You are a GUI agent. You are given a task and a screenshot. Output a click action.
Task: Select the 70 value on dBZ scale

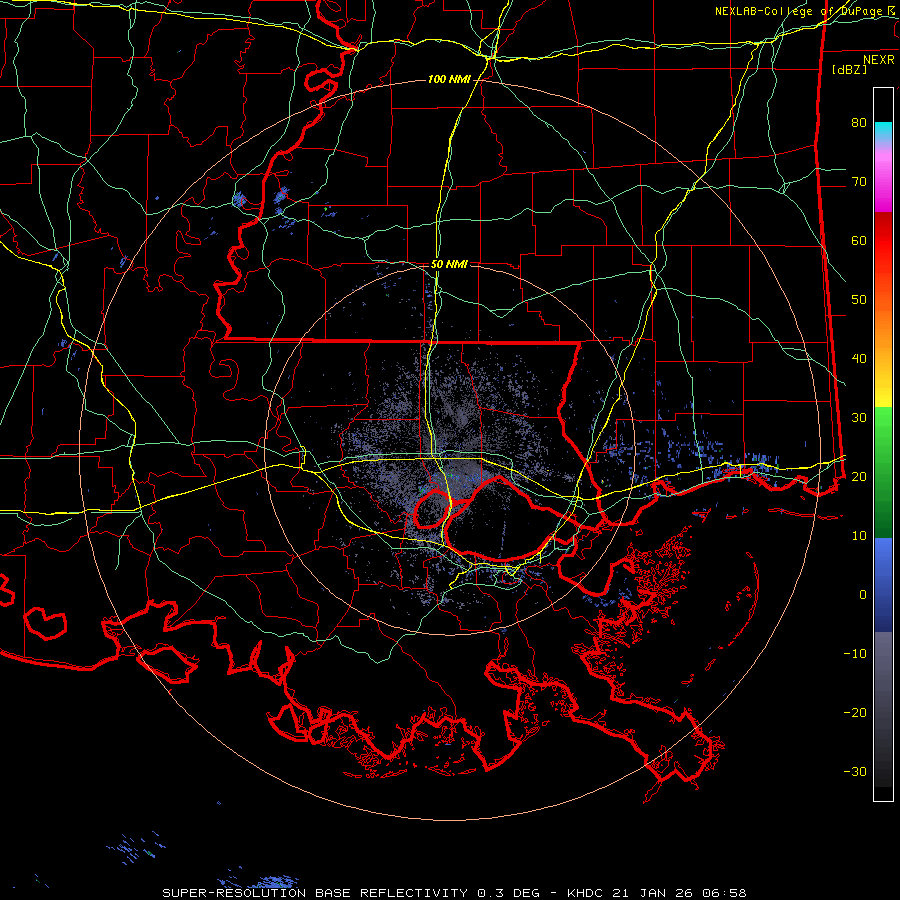859,182
